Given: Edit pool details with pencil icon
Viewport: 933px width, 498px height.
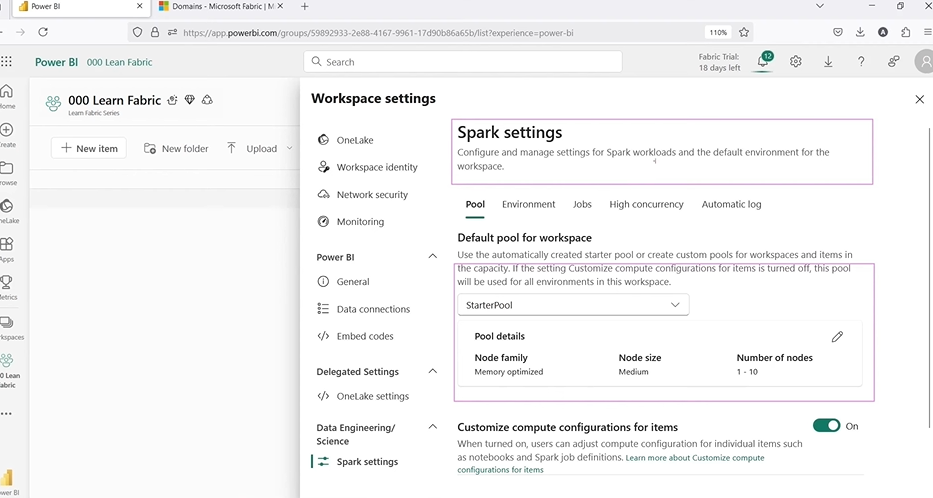Looking at the screenshot, I should (837, 337).
